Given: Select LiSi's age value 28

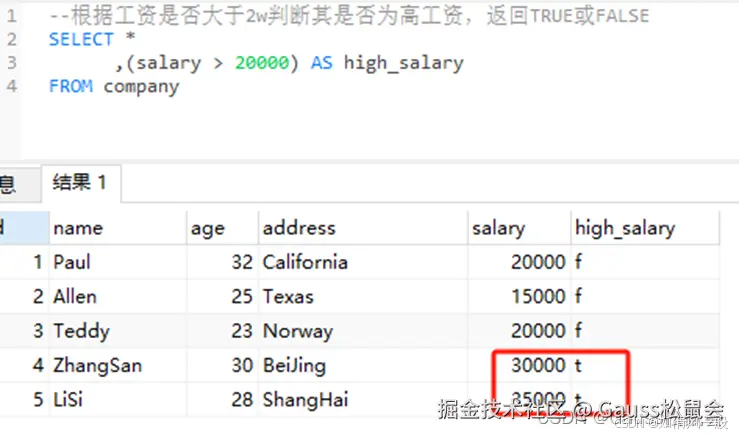Looking at the screenshot, I should pyautogui.click(x=222, y=400).
